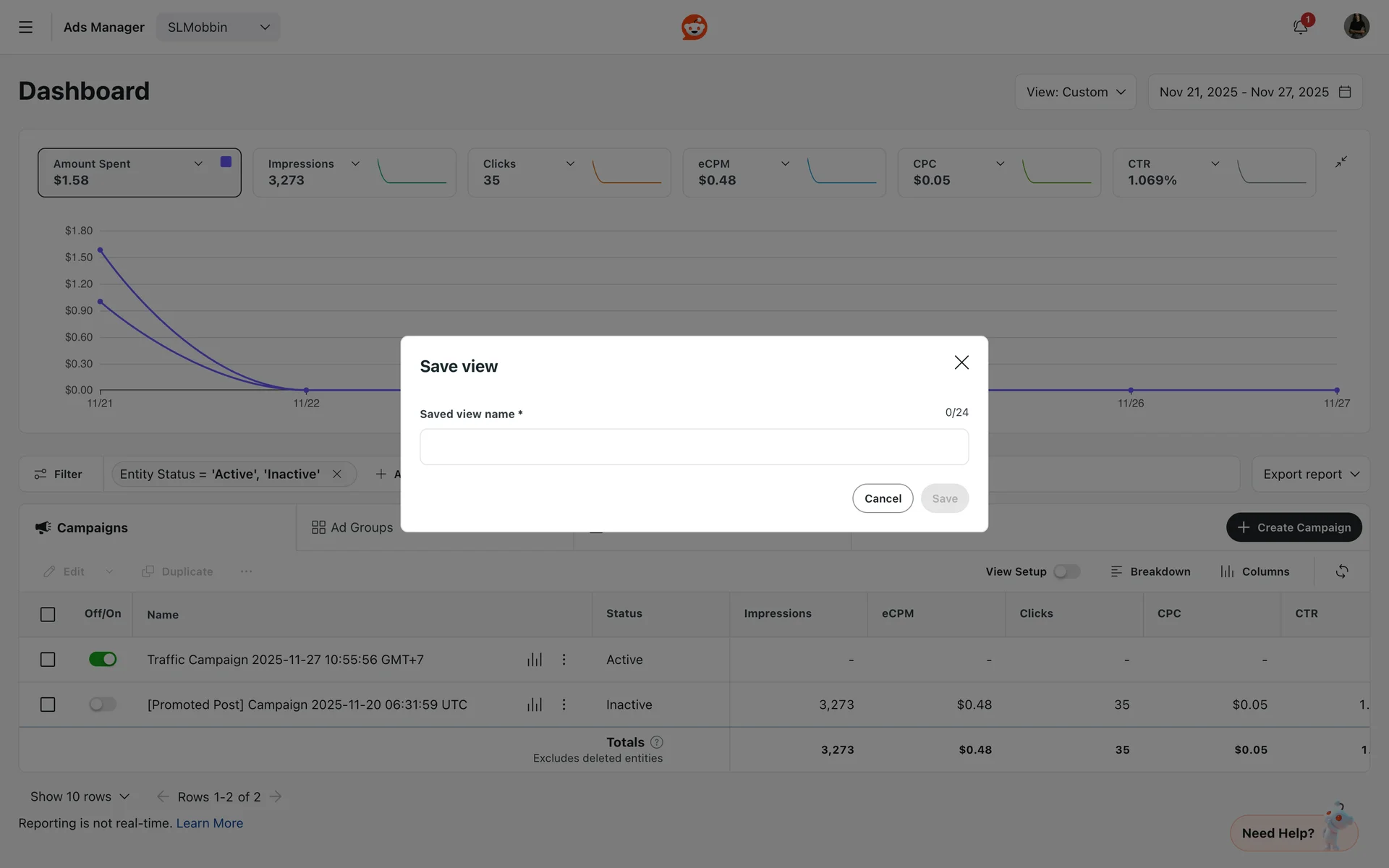Collapse the chart with the shrink icon
The width and height of the screenshot is (1389, 868).
[1341, 162]
